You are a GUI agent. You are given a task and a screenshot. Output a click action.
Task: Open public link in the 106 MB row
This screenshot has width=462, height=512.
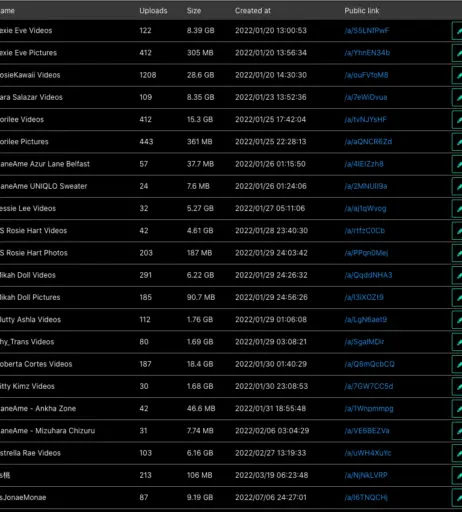tap(366, 475)
